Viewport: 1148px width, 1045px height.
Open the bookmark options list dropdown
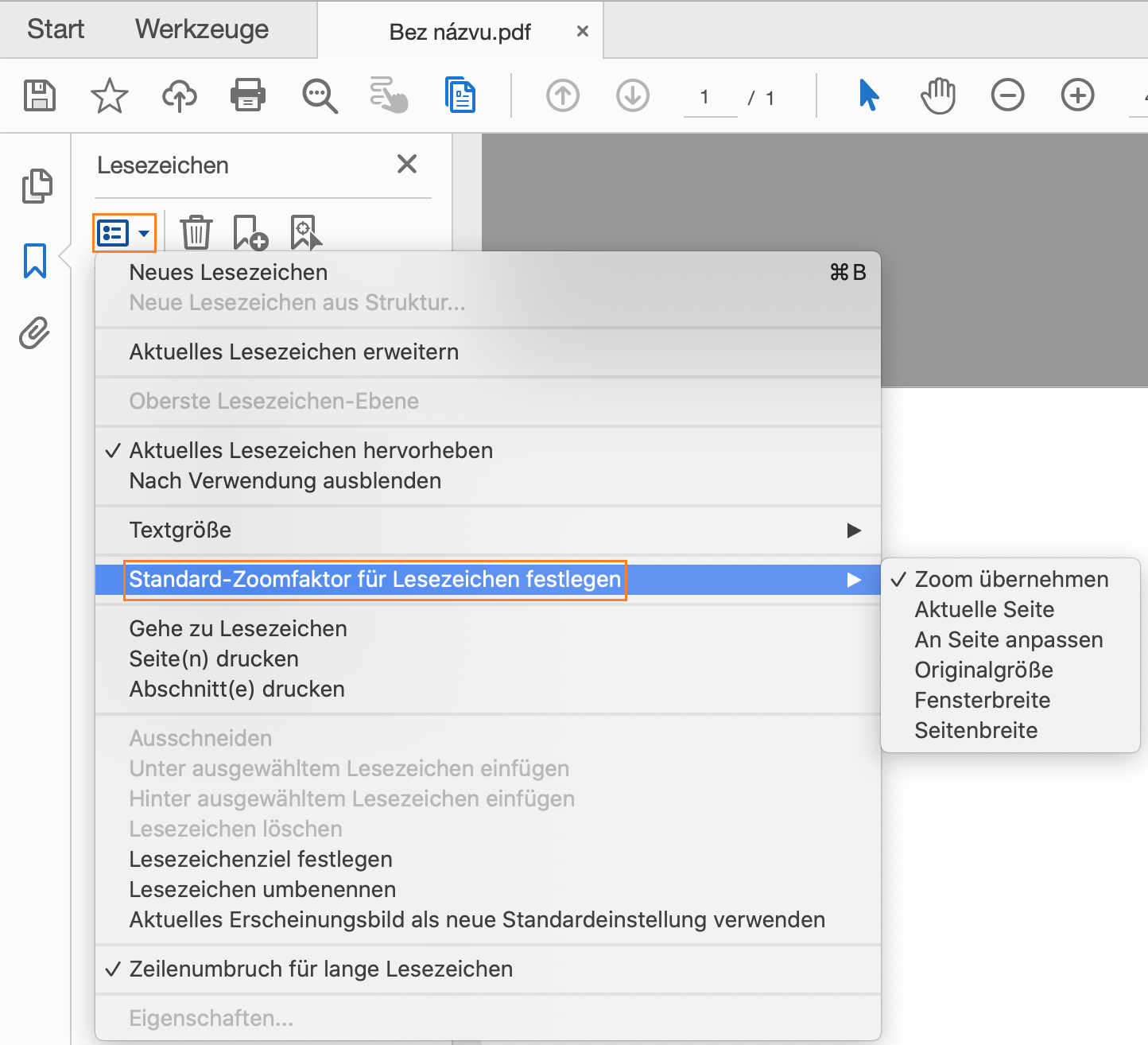[124, 233]
